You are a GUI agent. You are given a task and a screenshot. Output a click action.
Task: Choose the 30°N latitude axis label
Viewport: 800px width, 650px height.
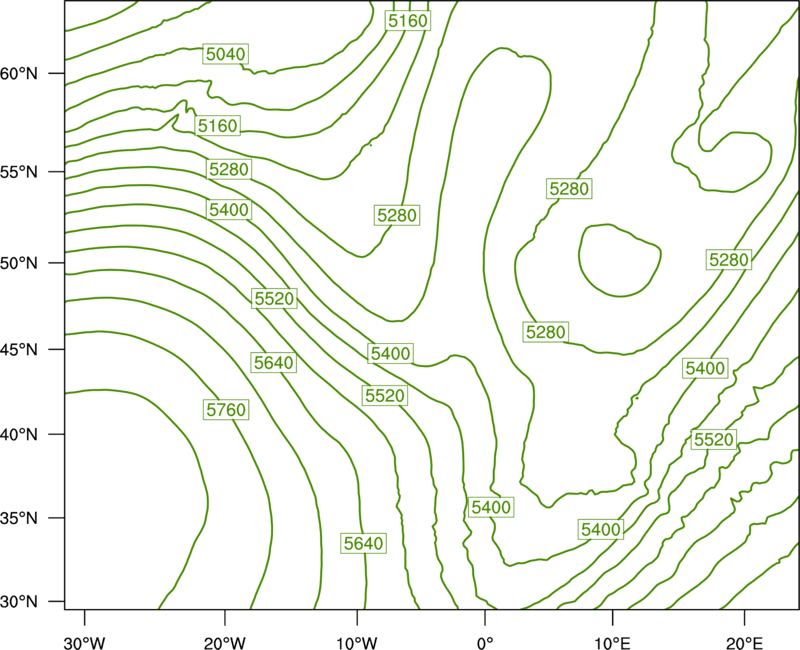pyautogui.click(x=19, y=602)
